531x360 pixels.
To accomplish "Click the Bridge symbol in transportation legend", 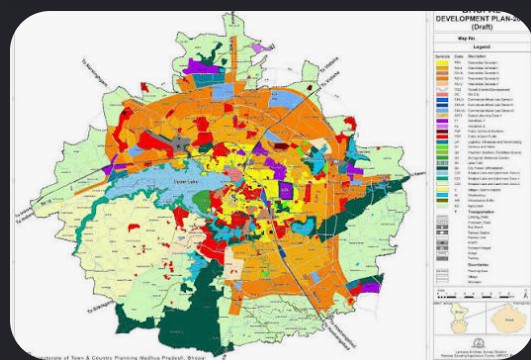I will pos(442,253).
